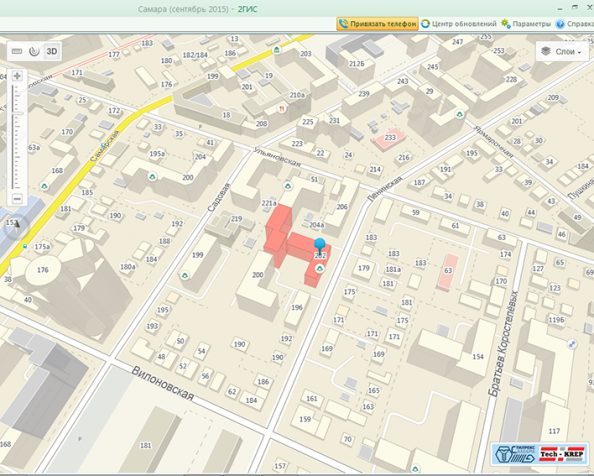Screen dimensions: 594x476
Task: Click the blue expand icon near 119б
Action: (572, 344)
